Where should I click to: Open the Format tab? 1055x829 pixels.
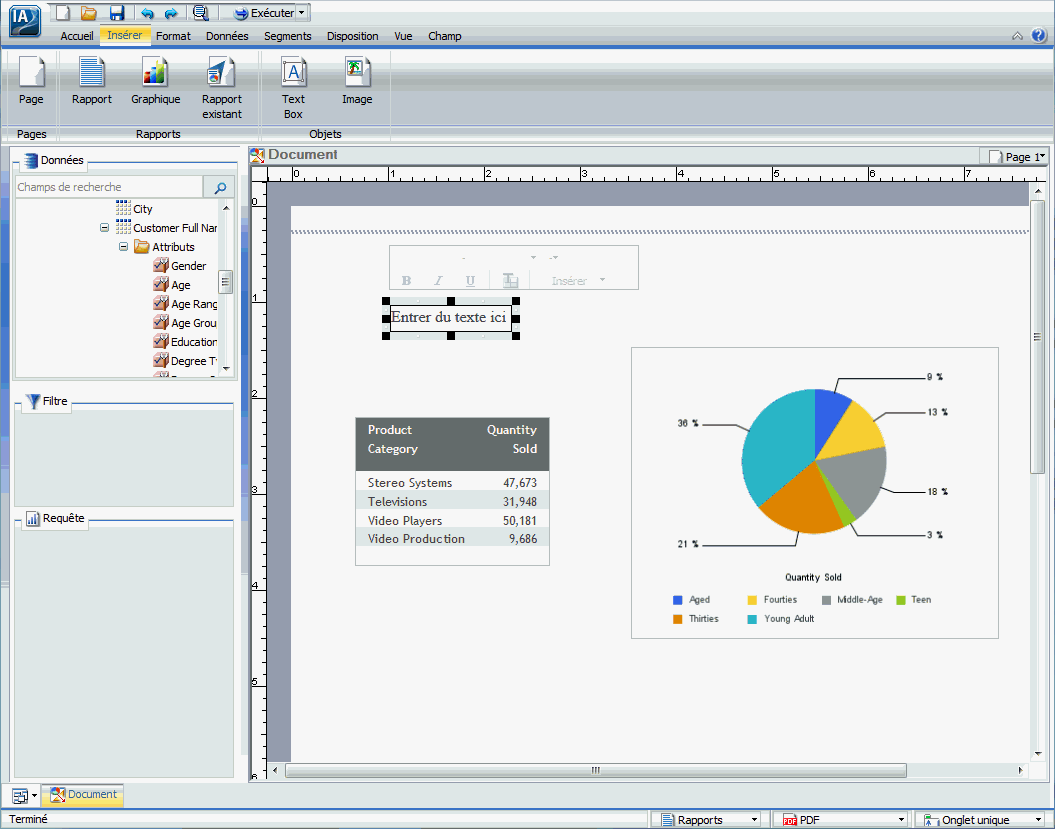(x=174, y=36)
